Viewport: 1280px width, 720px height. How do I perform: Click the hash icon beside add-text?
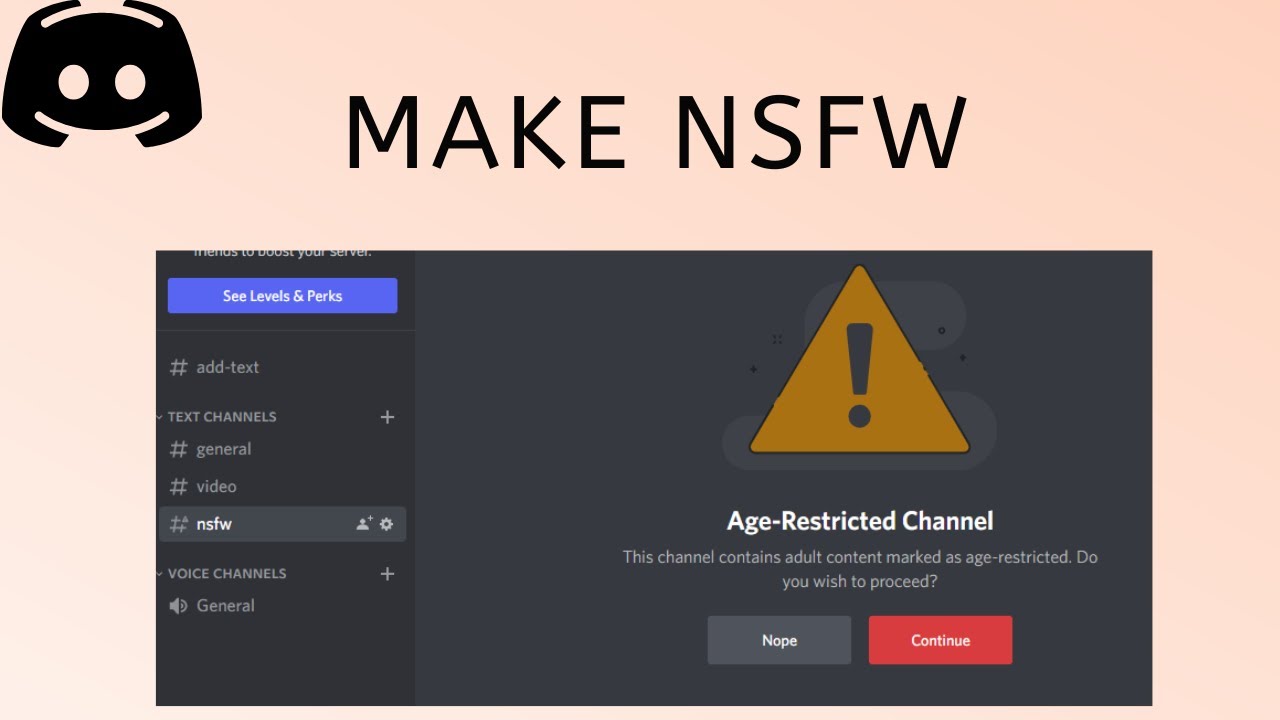(x=179, y=367)
